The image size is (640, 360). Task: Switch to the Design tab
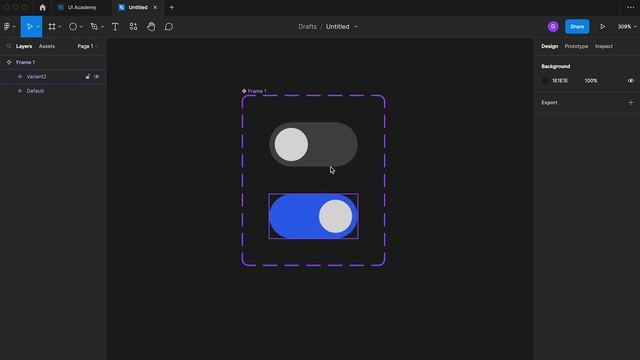point(549,46)
